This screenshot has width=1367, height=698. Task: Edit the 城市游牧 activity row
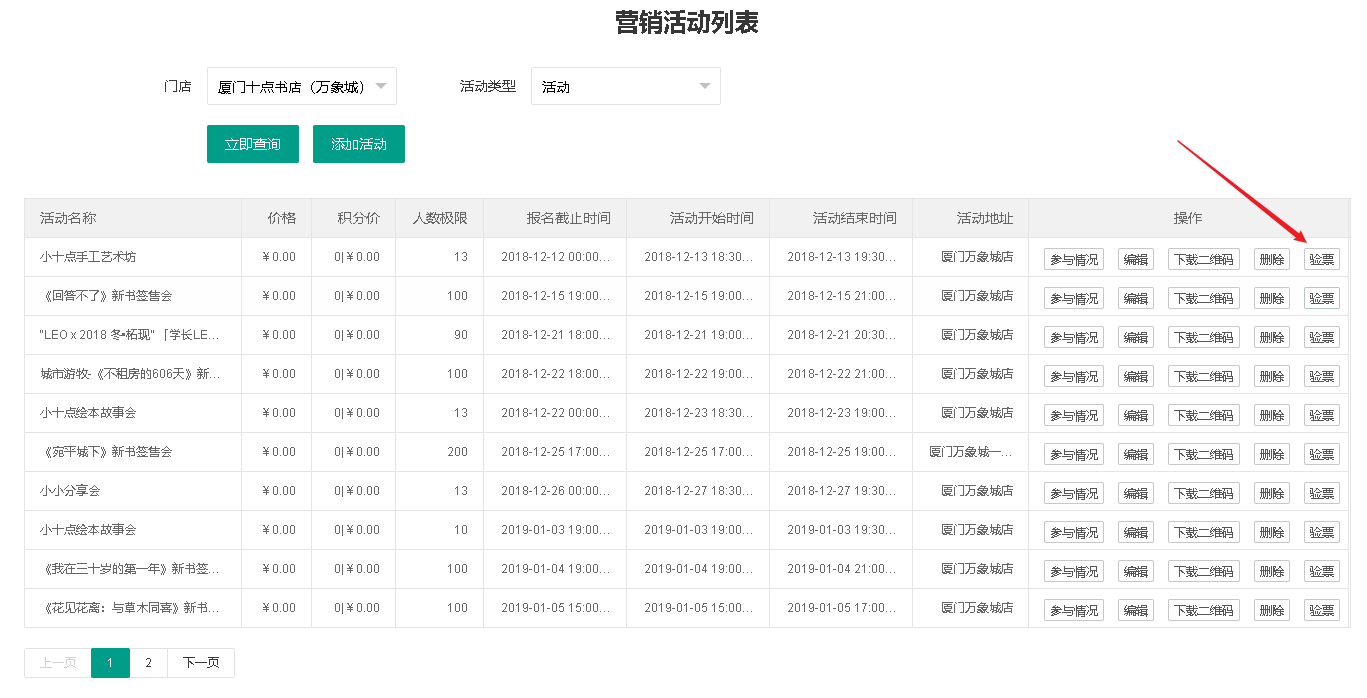(1135, 376)
